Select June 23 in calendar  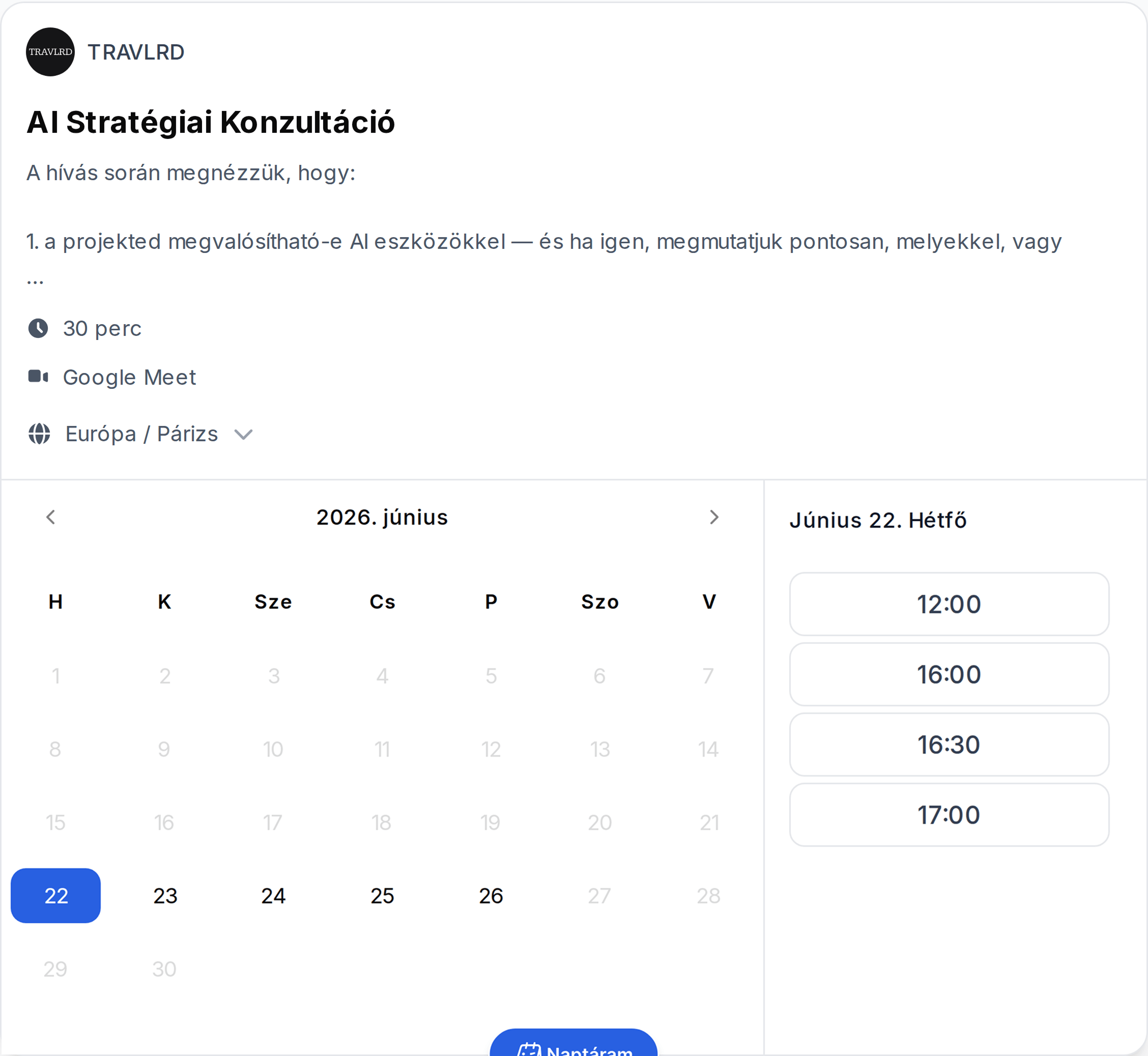pyautogui.click(x=165, y=895)
